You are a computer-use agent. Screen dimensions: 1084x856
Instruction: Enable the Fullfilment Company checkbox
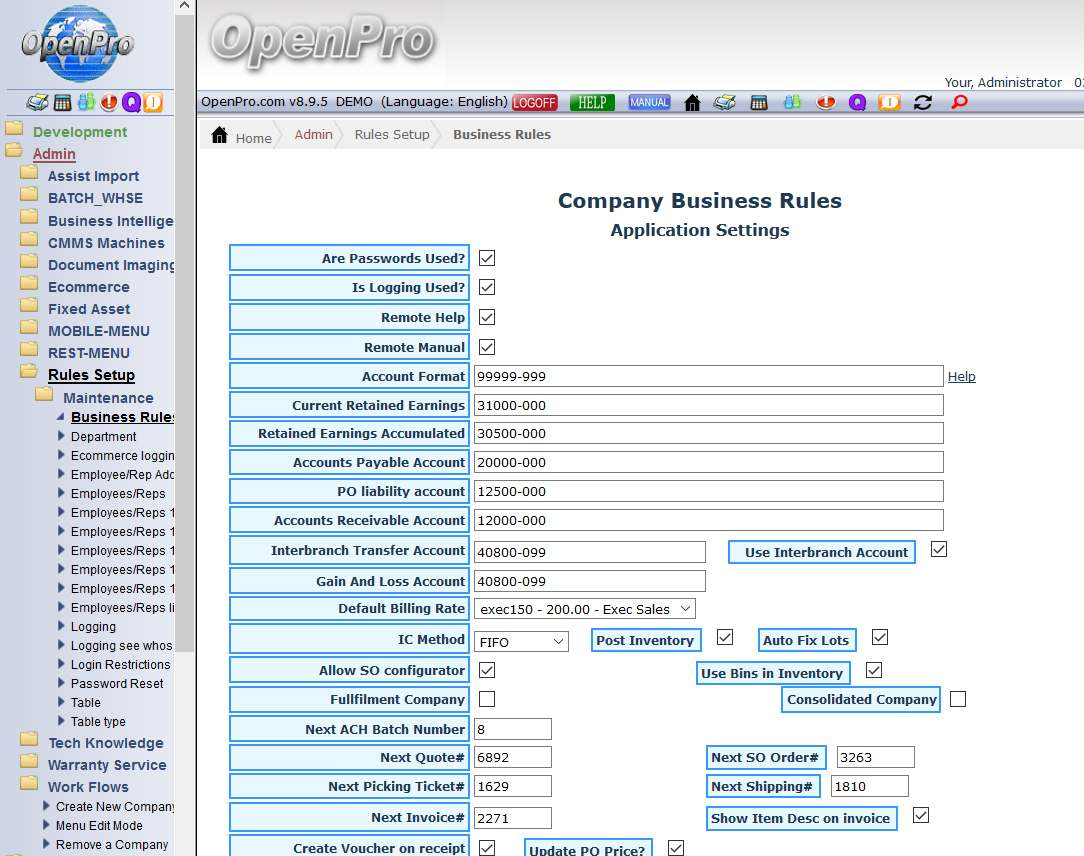[x=487, y=699]
